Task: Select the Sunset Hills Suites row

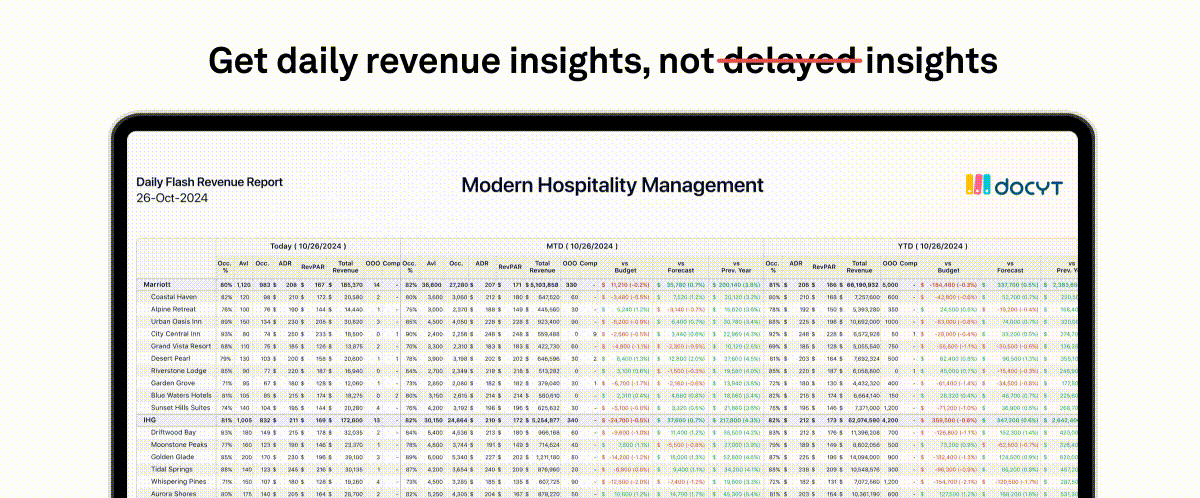Action: [x=607, y=407]
